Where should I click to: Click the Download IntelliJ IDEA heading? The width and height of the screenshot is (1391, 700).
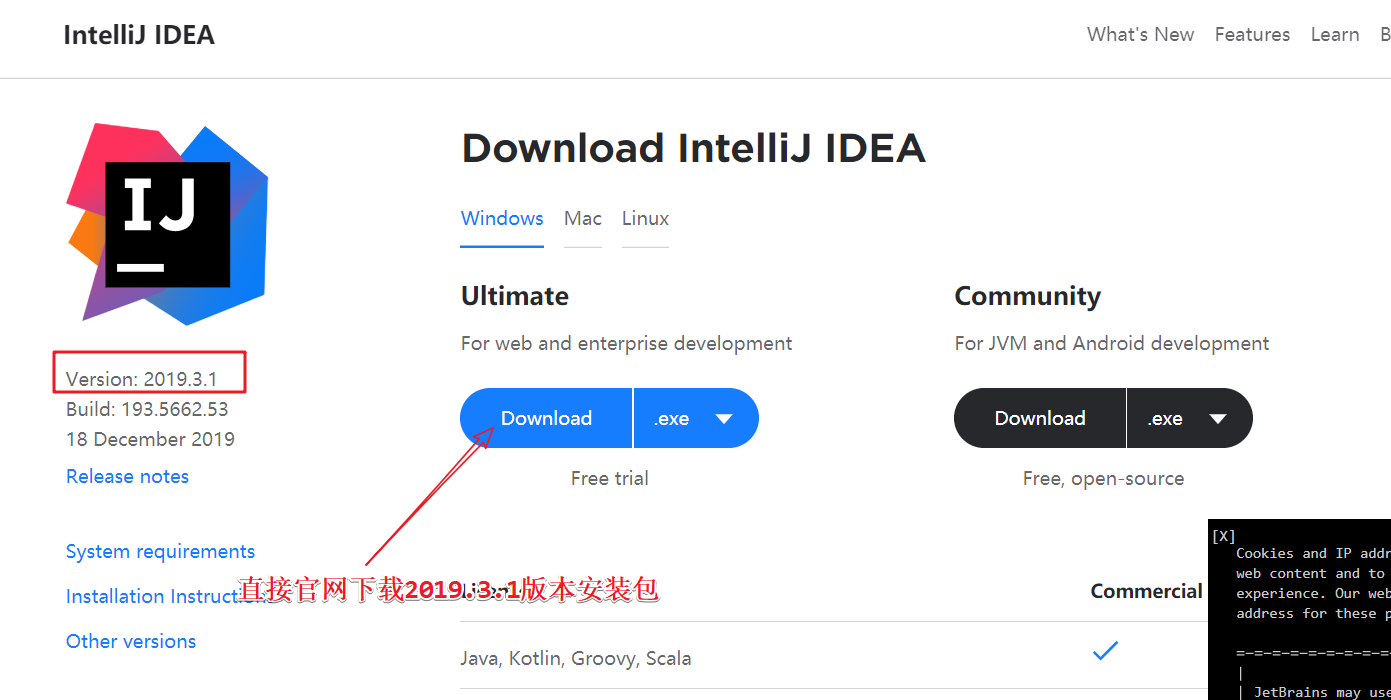pos(693,149)
